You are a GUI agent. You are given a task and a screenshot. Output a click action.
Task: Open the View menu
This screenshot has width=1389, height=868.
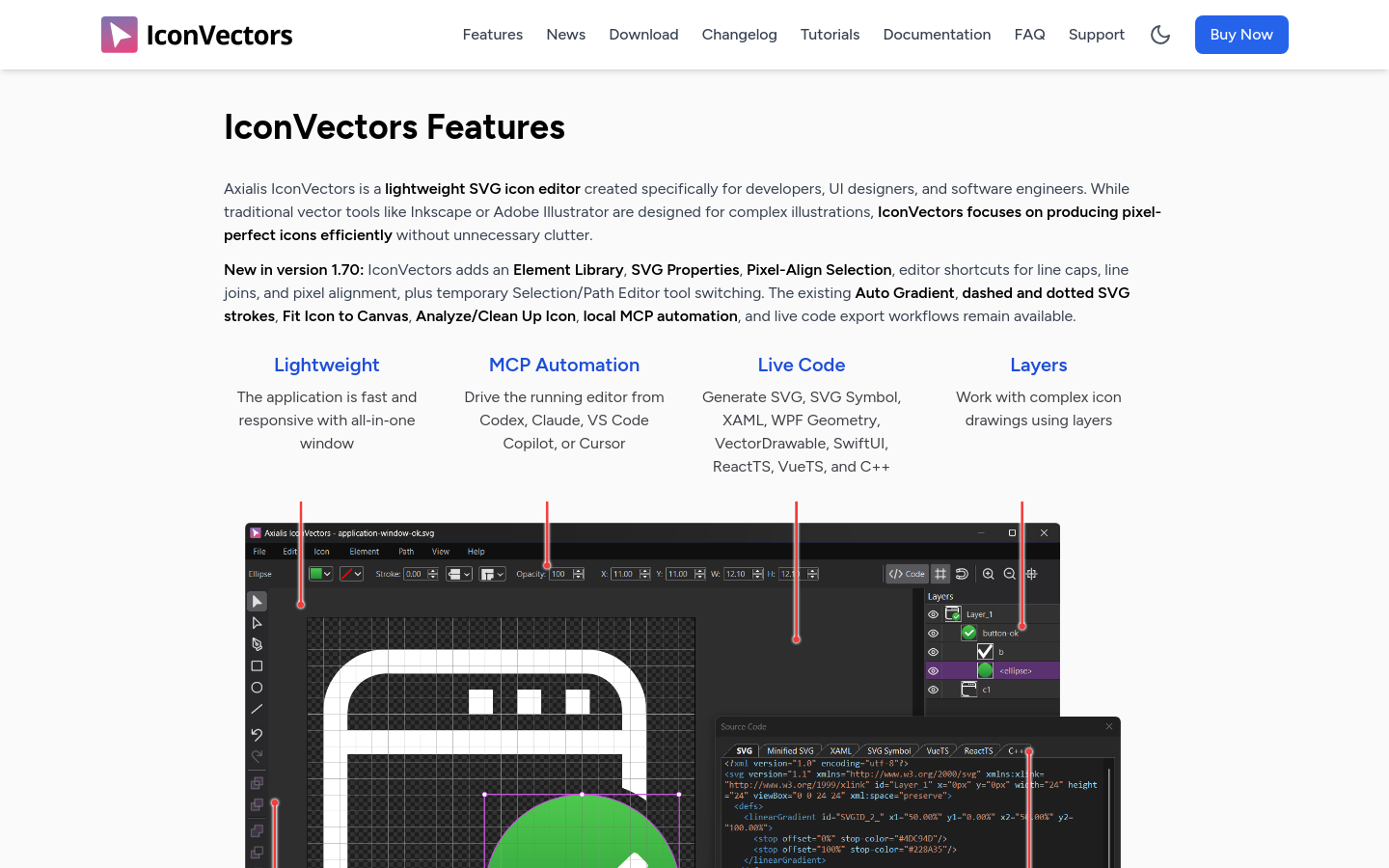[441, 552]
